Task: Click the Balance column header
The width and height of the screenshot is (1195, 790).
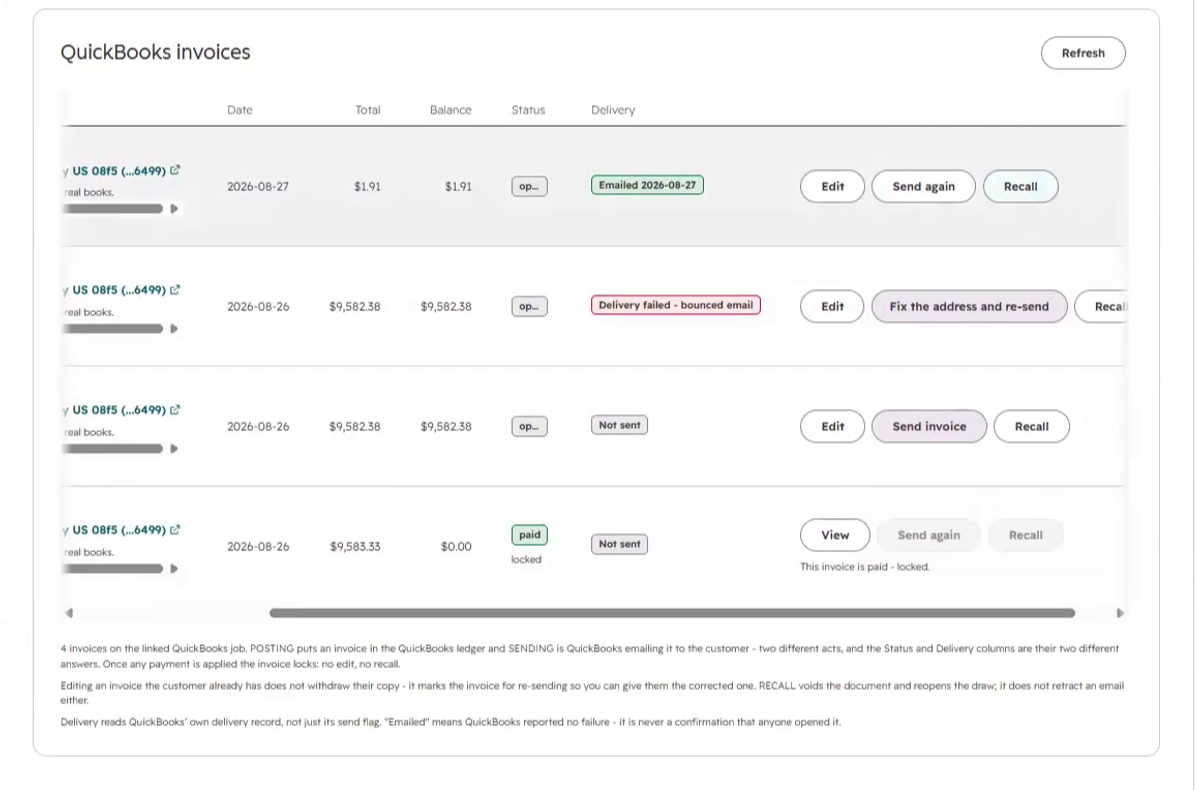Action: pos(450,110)
